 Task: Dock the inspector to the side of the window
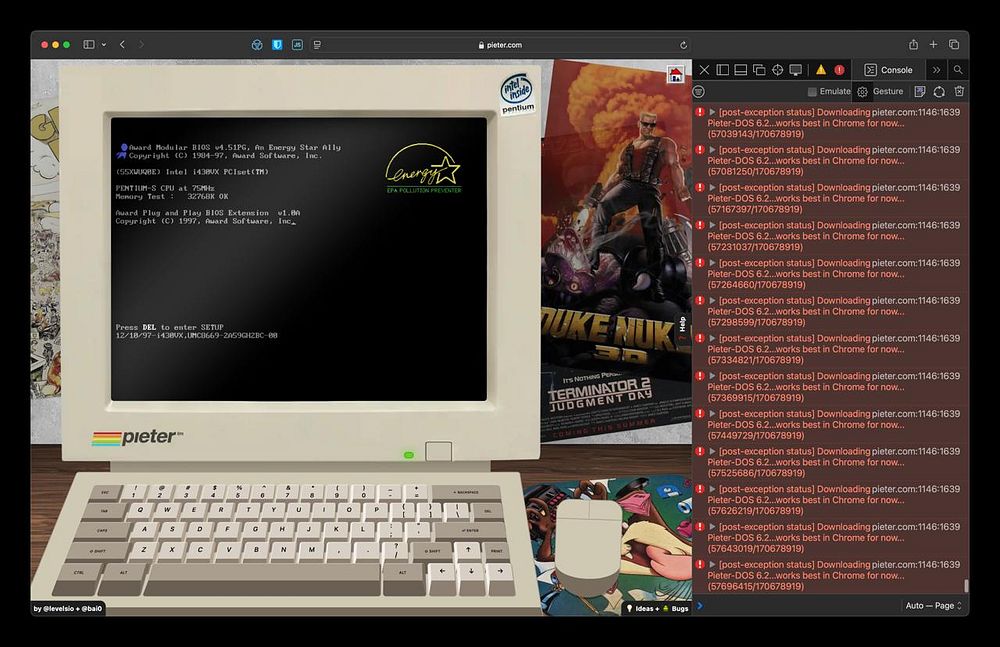click(723, 70)
